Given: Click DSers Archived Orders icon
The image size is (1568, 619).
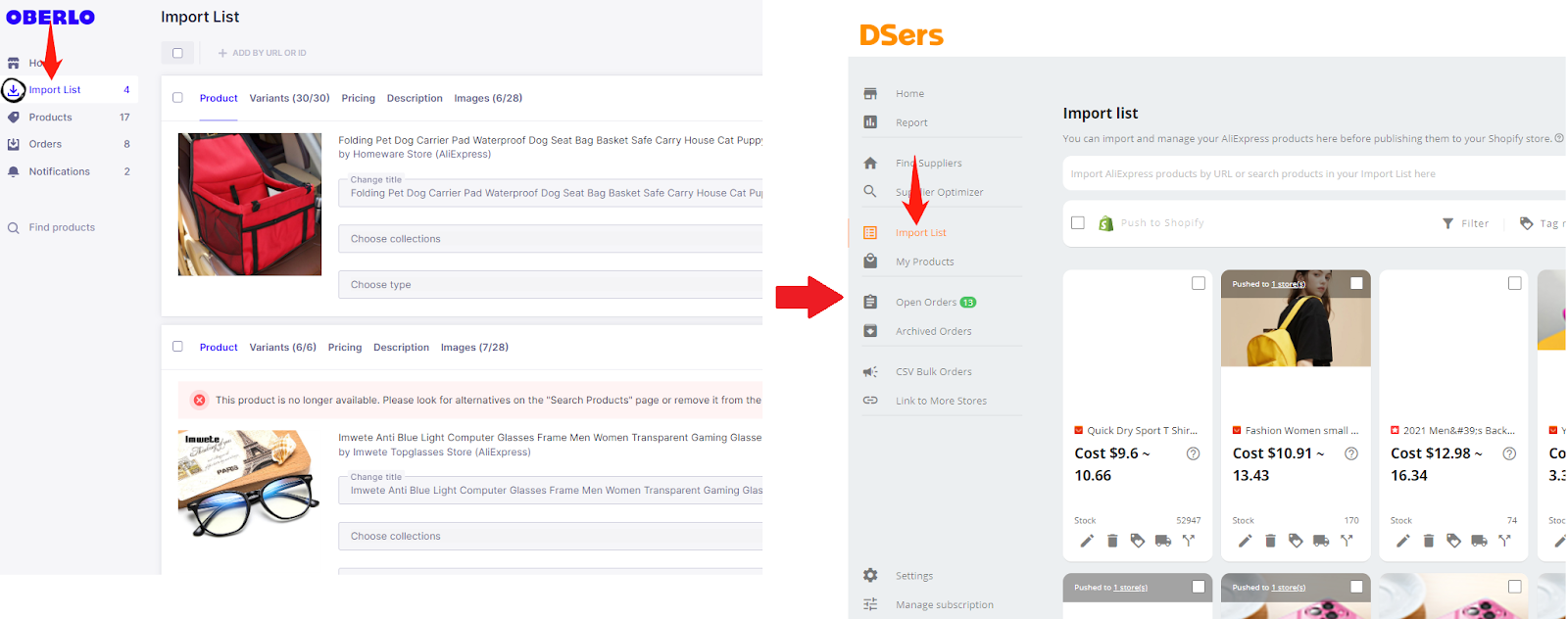Looking at the screenshot, I should pyautogui.click(x=870, y=331).
